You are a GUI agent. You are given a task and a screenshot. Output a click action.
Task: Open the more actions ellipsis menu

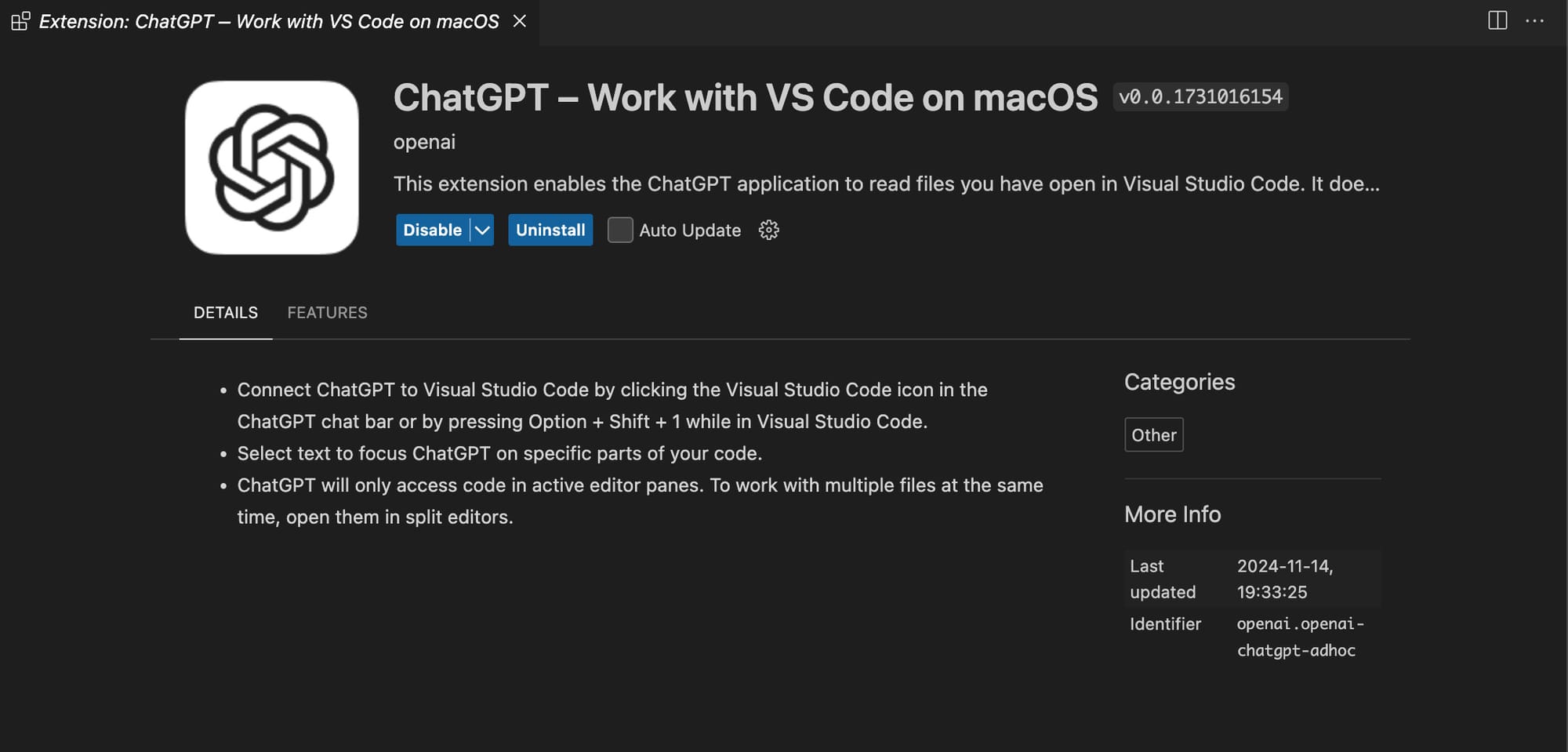point(1534,21)
